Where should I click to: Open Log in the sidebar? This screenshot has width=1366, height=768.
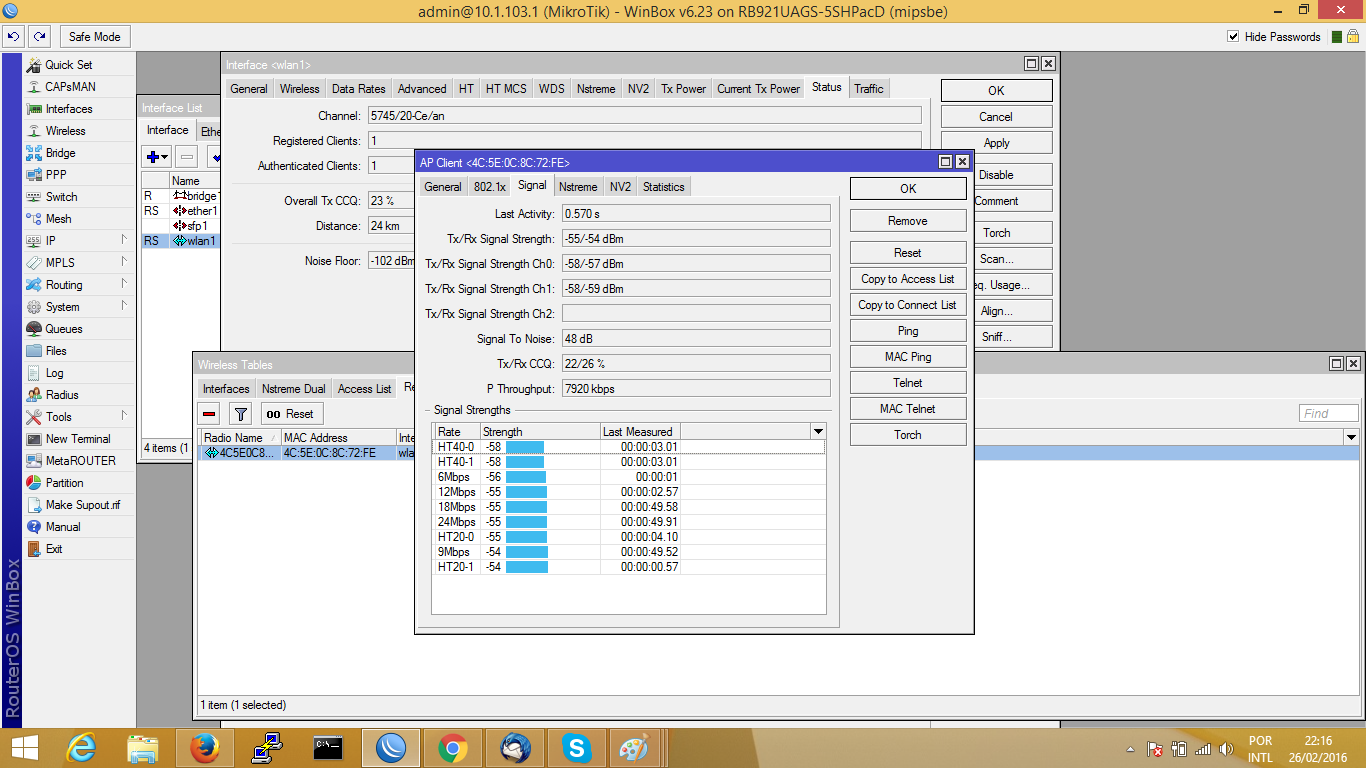54,373
